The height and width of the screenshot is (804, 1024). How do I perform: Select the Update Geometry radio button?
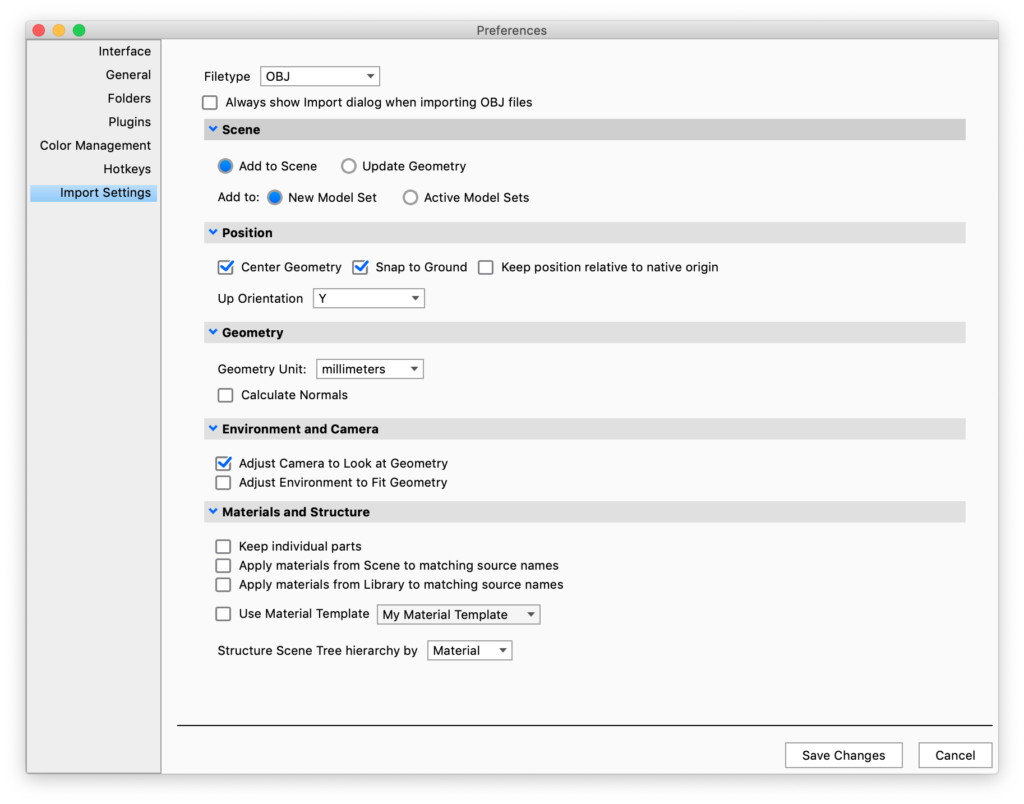pos(349,166)
